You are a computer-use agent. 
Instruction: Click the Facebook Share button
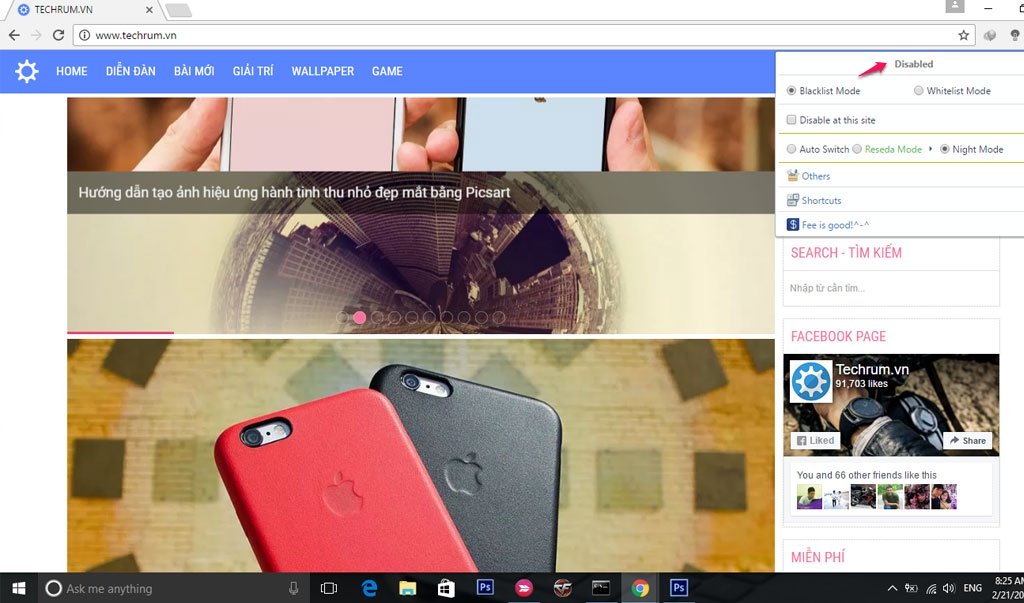point(967,440)
